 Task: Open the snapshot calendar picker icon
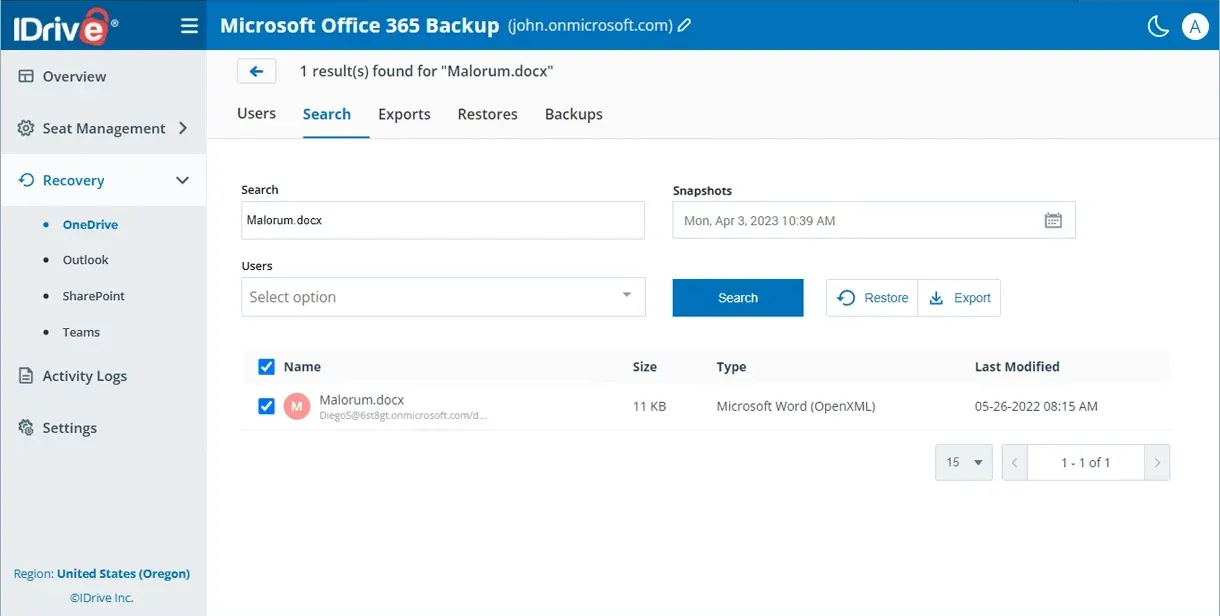click(1053, 220)
